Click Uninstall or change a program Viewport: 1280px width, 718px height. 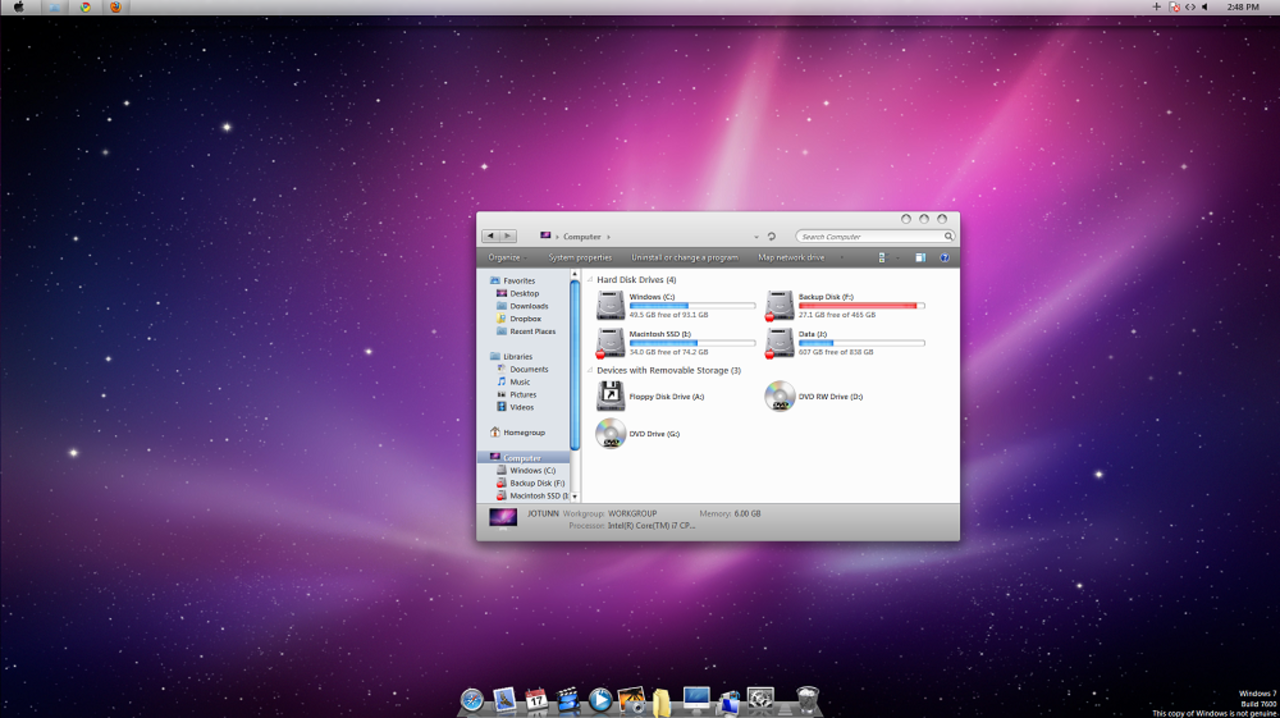(685, 257)
